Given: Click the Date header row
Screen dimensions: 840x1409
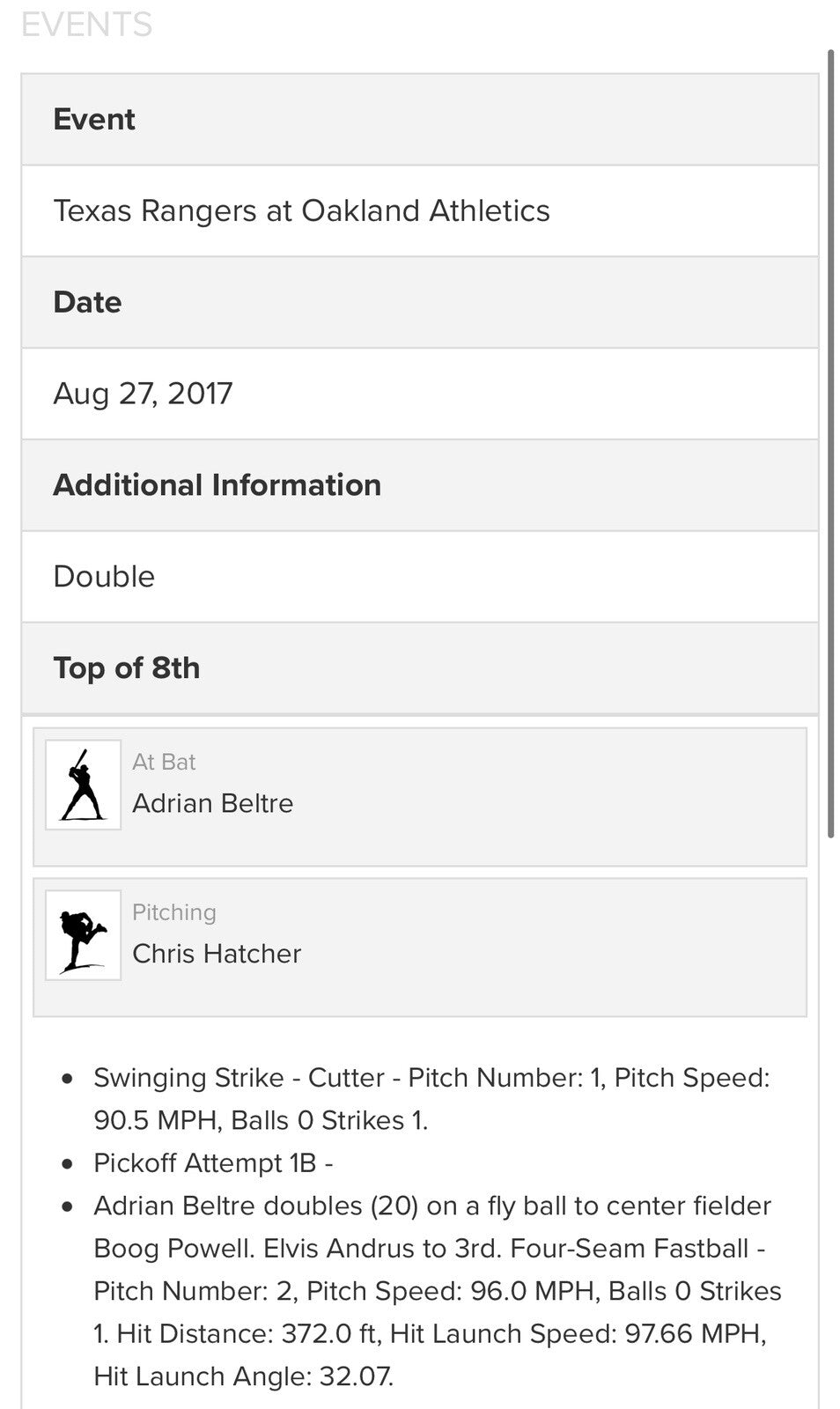Looking at the screenshot, I should [x=419, y=302].
